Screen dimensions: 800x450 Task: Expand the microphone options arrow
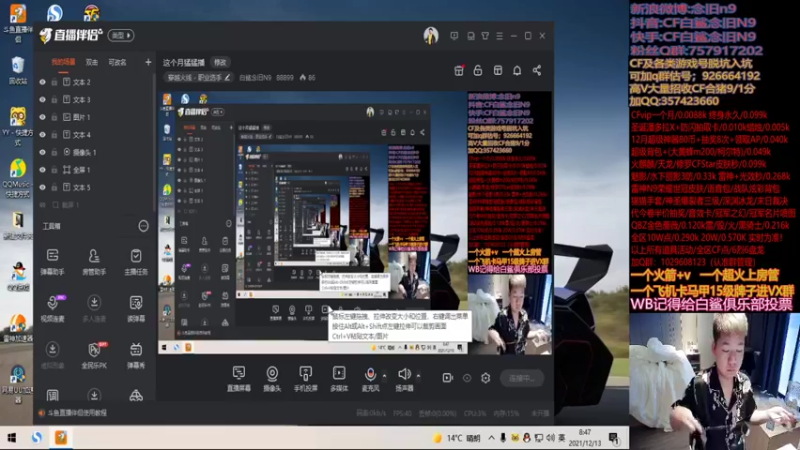click(x=384, y=376)
